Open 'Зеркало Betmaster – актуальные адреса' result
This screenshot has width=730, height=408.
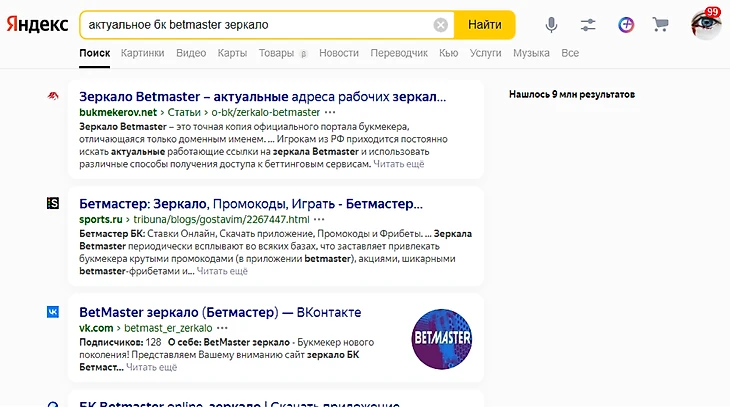[x=263, y=96]
